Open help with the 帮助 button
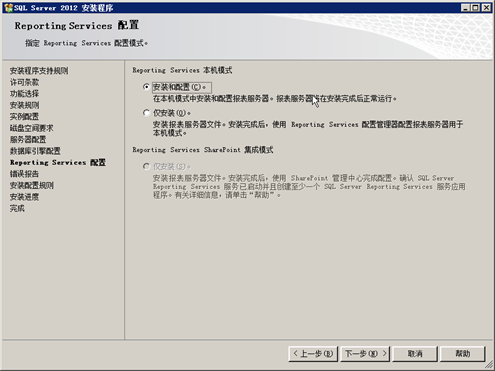Image resolution: width=495 pixels, height=371 pixels. 463,353
